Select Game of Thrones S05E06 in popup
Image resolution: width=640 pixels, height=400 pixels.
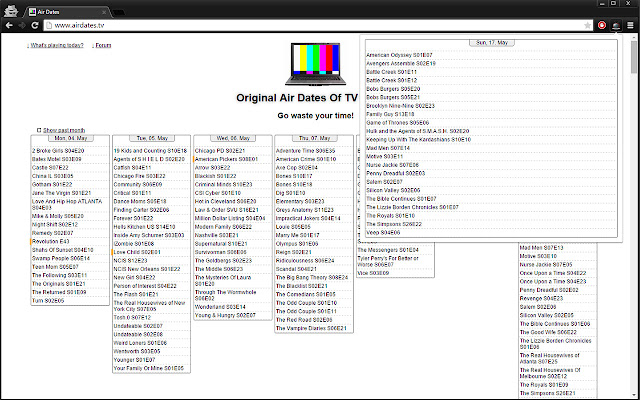[x=398, y=123]
